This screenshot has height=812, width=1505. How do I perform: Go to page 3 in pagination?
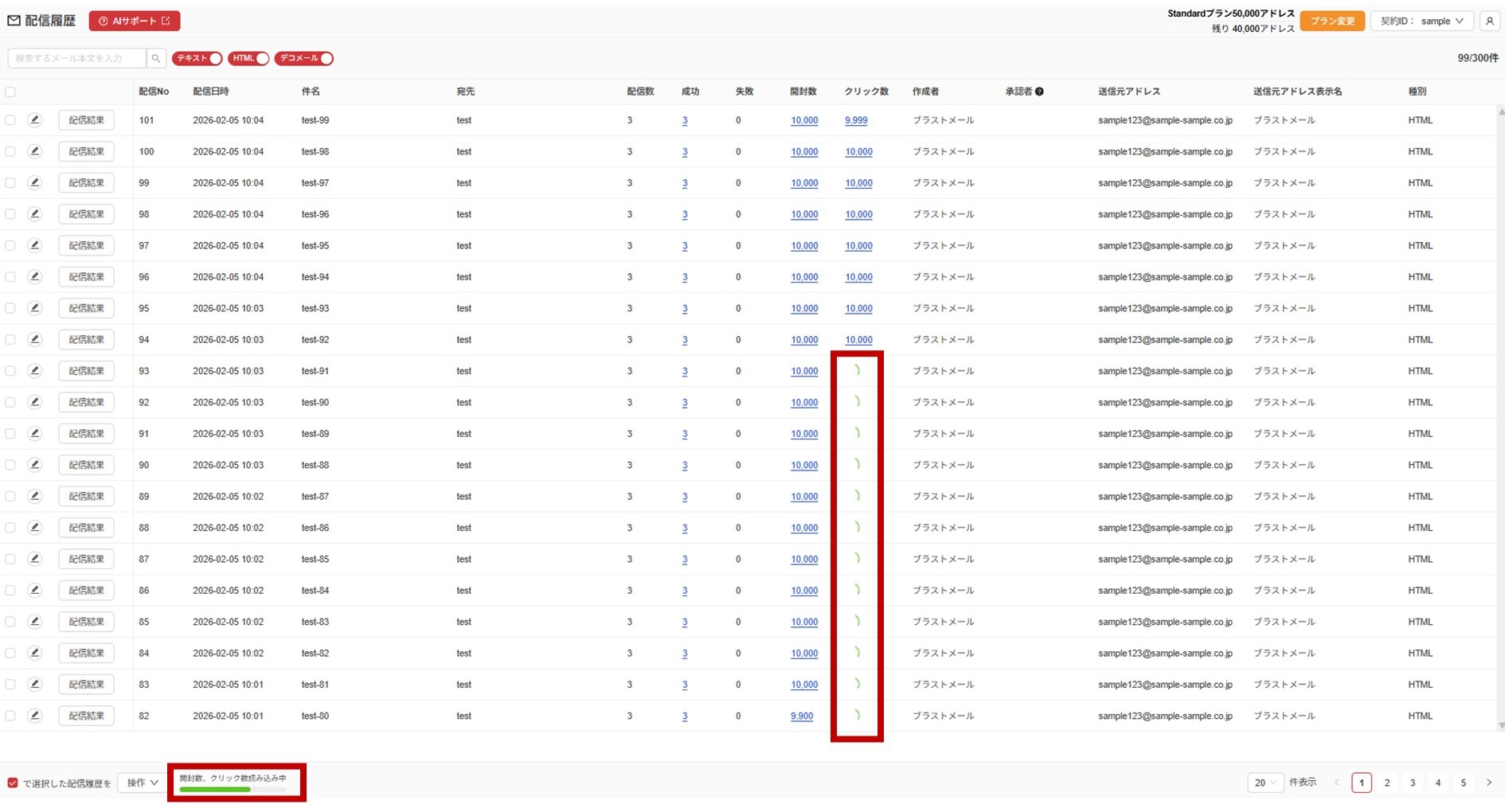click(x=1413, y=783)
